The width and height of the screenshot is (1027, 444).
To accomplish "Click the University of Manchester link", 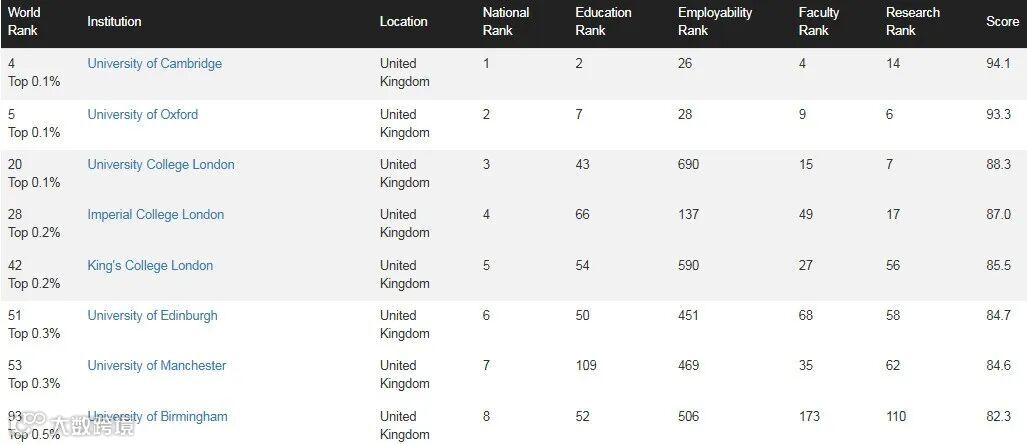I will pyautogui.click(x=156, y=366).
